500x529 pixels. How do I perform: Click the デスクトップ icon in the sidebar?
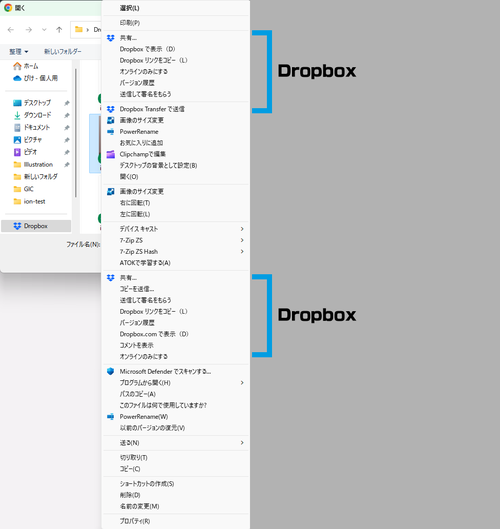(x=17, y=103)
